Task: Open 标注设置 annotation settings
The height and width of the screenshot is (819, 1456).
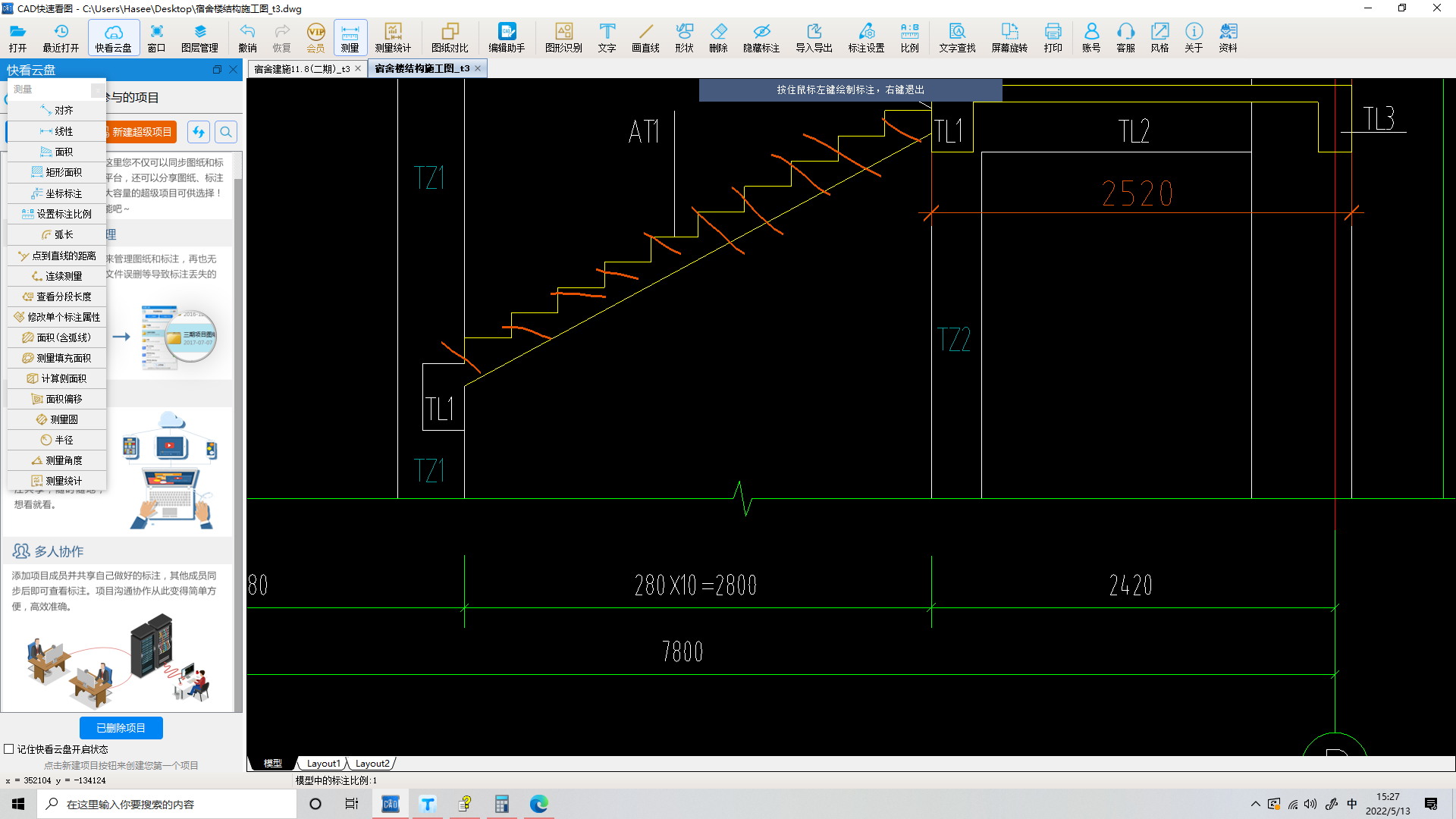Action: [866, 37]
